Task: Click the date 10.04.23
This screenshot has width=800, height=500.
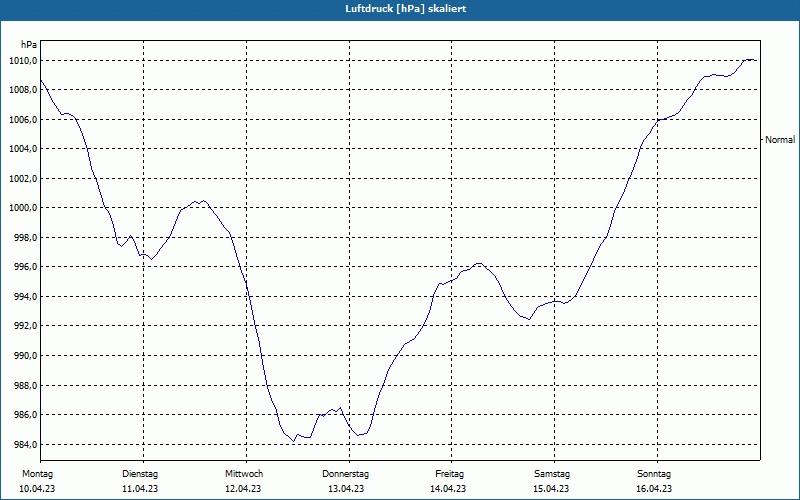Action: pos(37,489)
